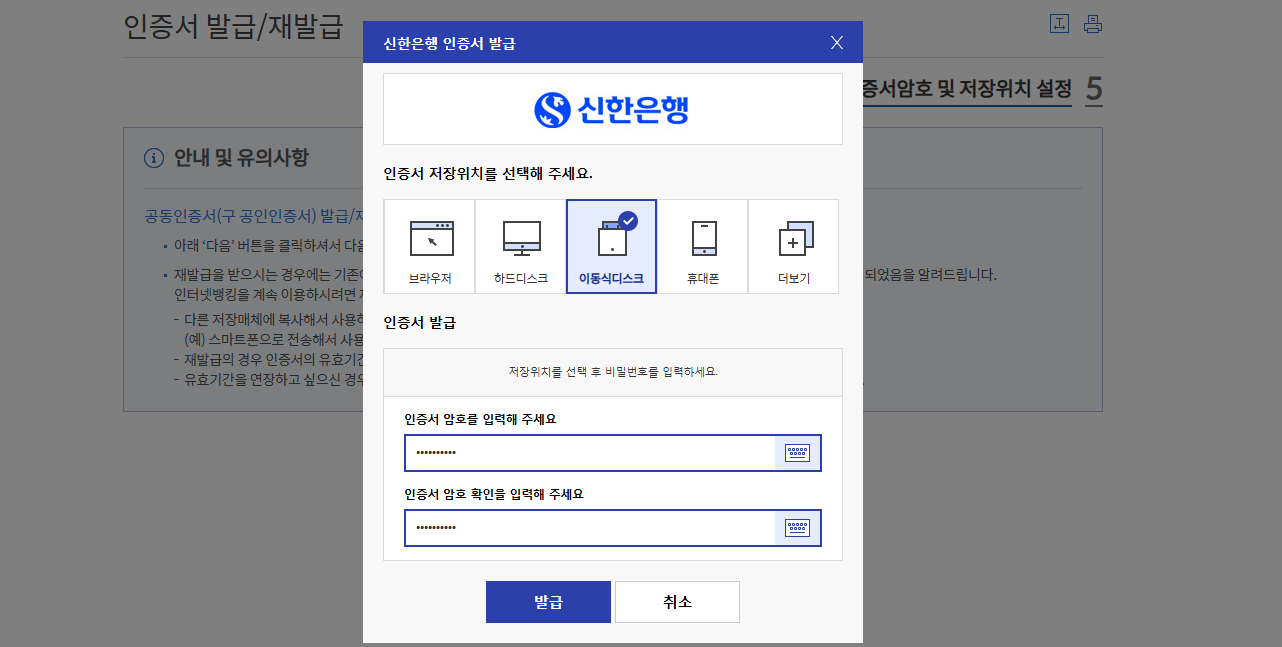Click the 안내 및 유의사항 info icon

[x=154, y=158]
